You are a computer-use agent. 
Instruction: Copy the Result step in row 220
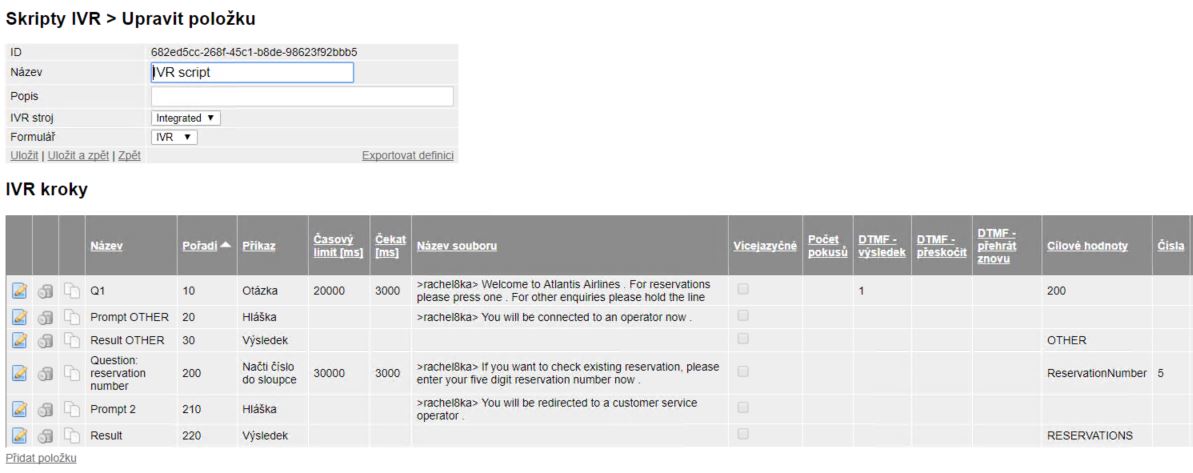pyautogui.click(x=72, y=435)
